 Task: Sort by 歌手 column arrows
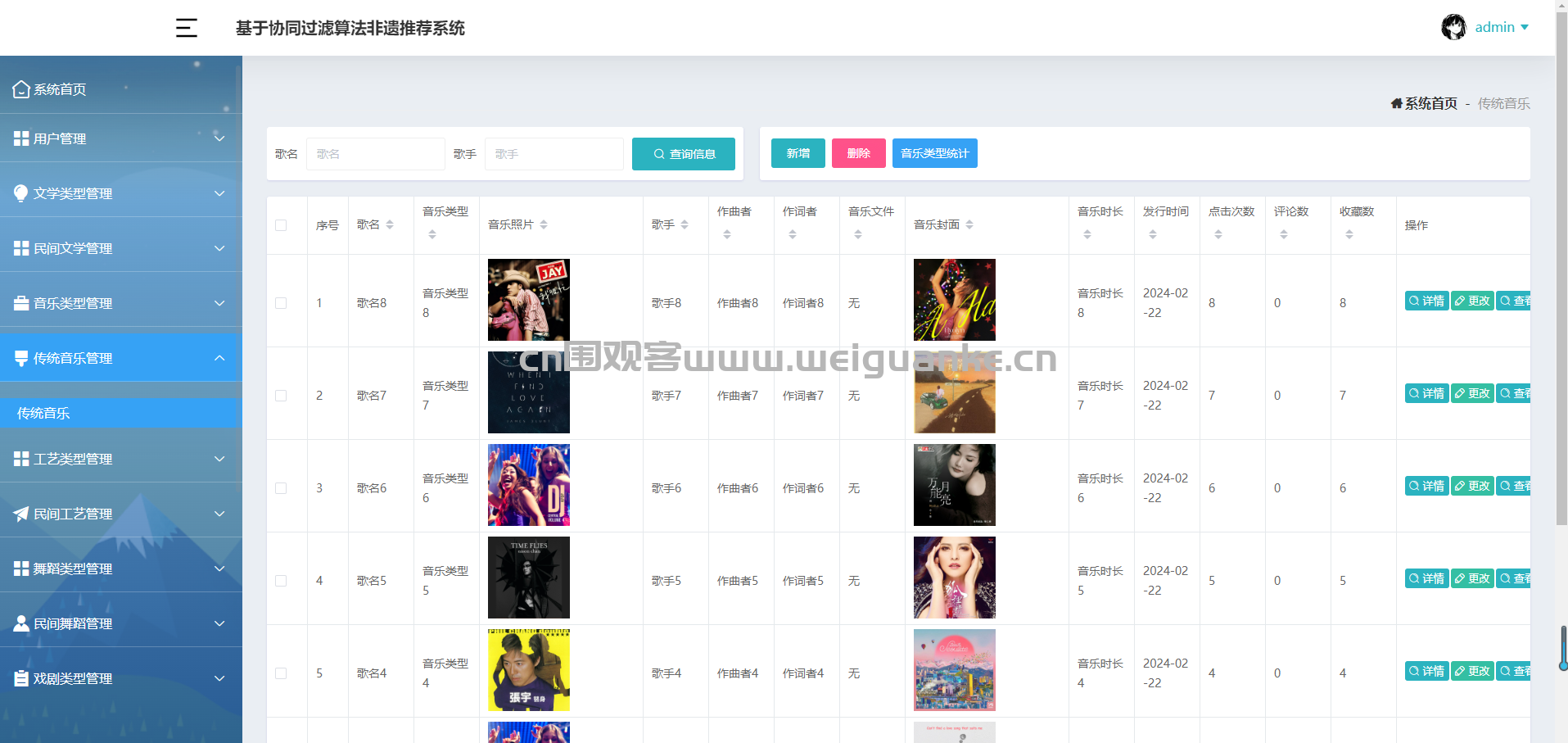685,224
